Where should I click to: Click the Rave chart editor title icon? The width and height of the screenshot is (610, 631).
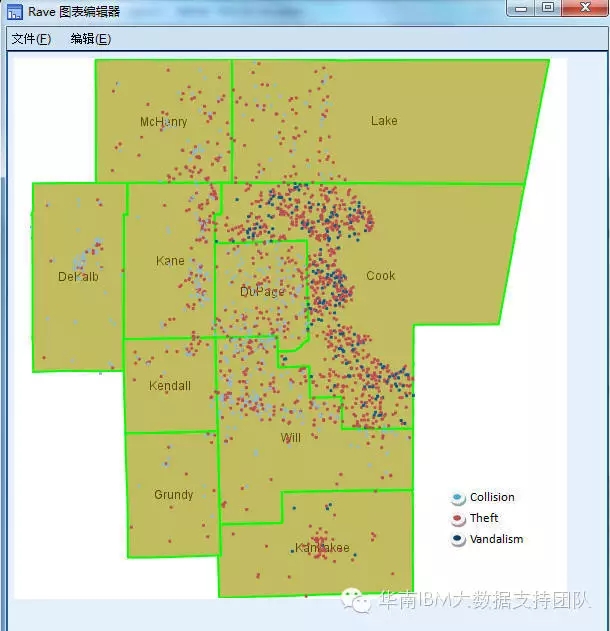(x=15, y=12)
